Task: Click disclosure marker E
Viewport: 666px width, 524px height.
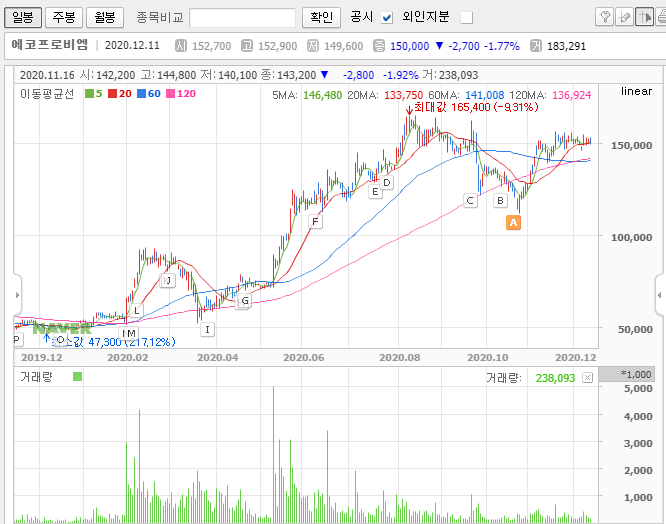Action: tap(375, 192)
